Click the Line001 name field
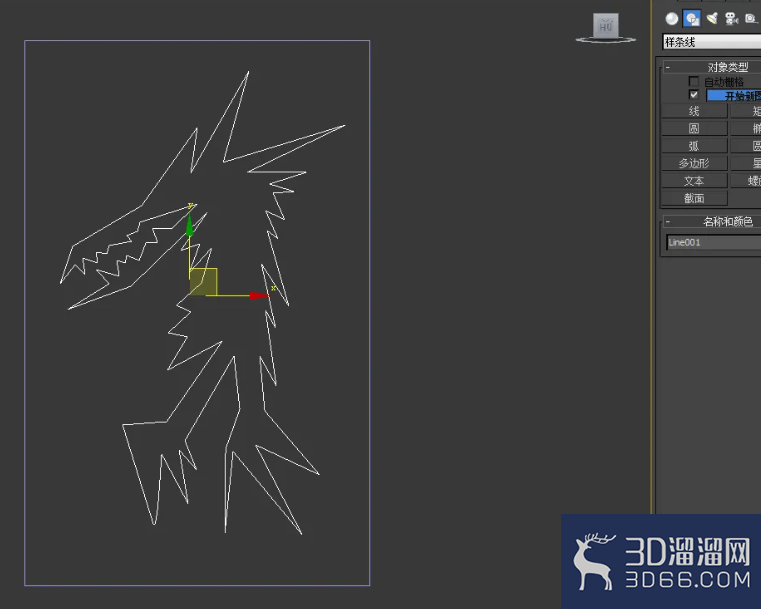The height and width of the screenshot is (609, 761). 714,242
